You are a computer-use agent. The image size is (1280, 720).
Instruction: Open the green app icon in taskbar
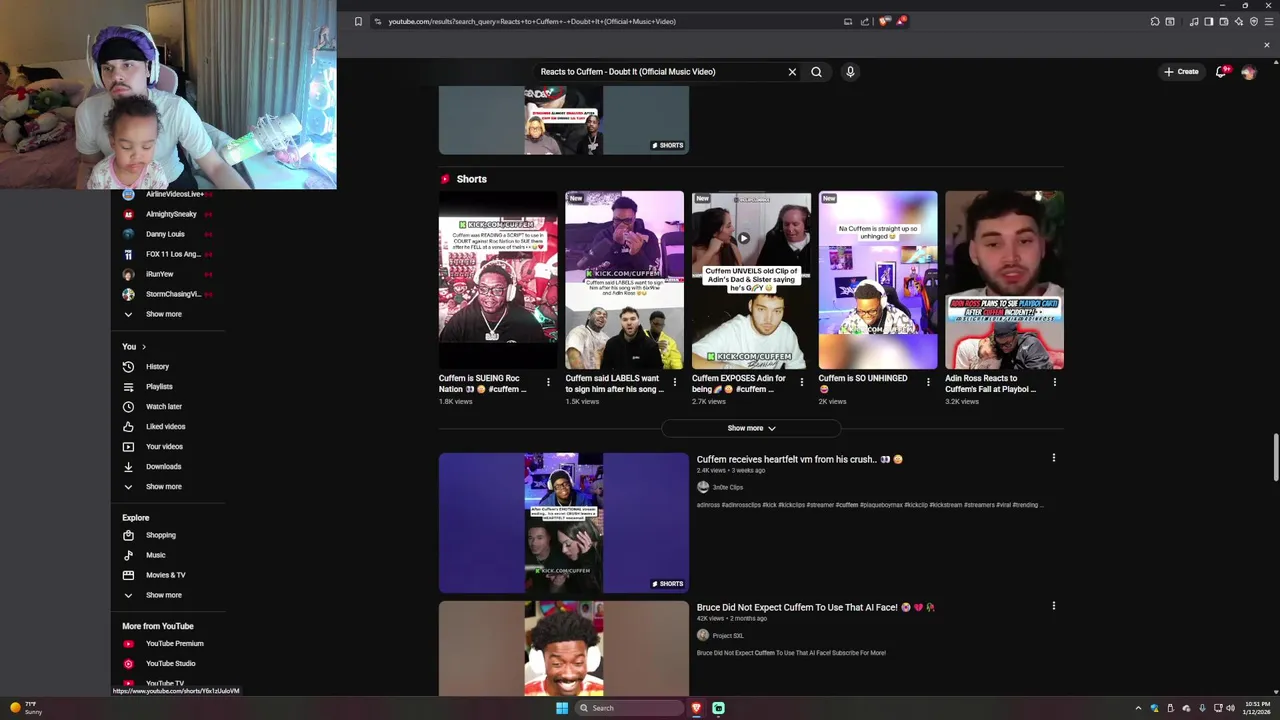[x=718, y=708]
